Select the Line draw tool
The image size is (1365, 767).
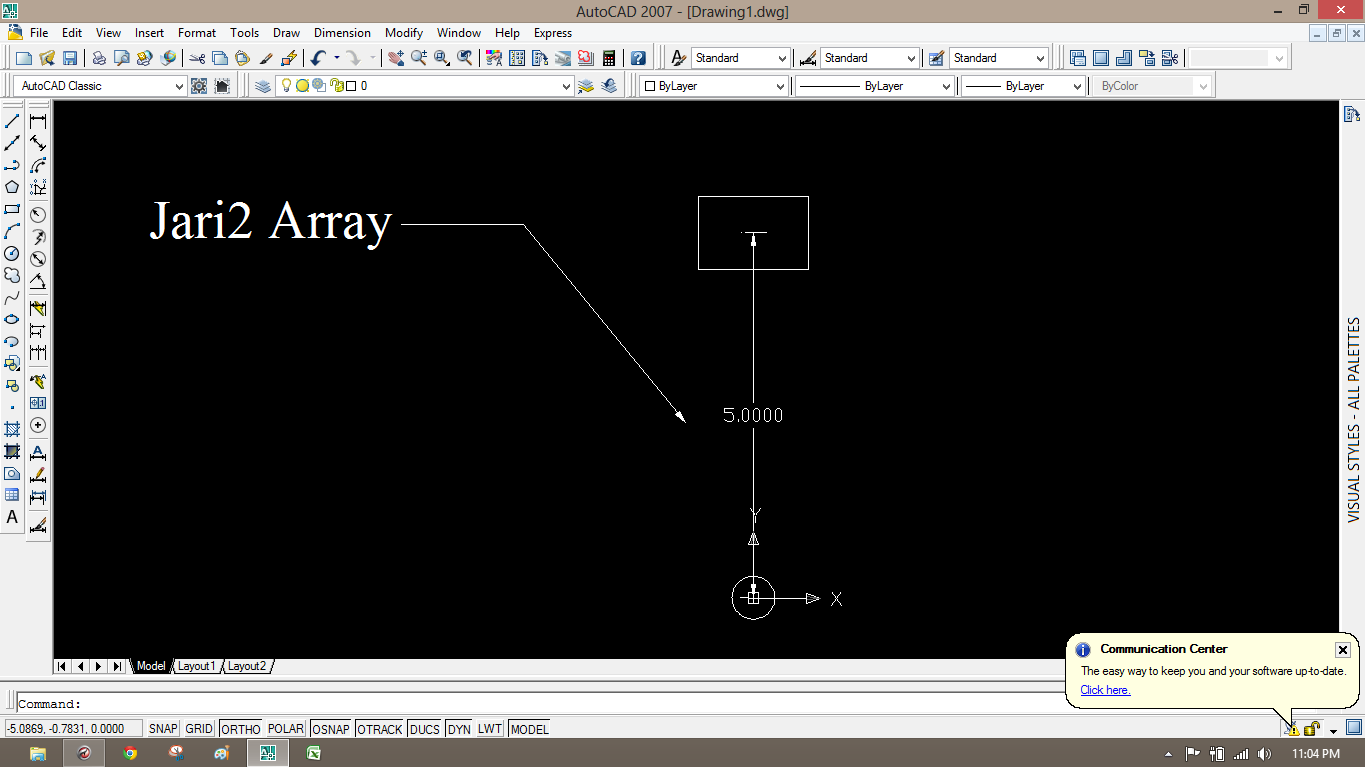coord(12,121)
